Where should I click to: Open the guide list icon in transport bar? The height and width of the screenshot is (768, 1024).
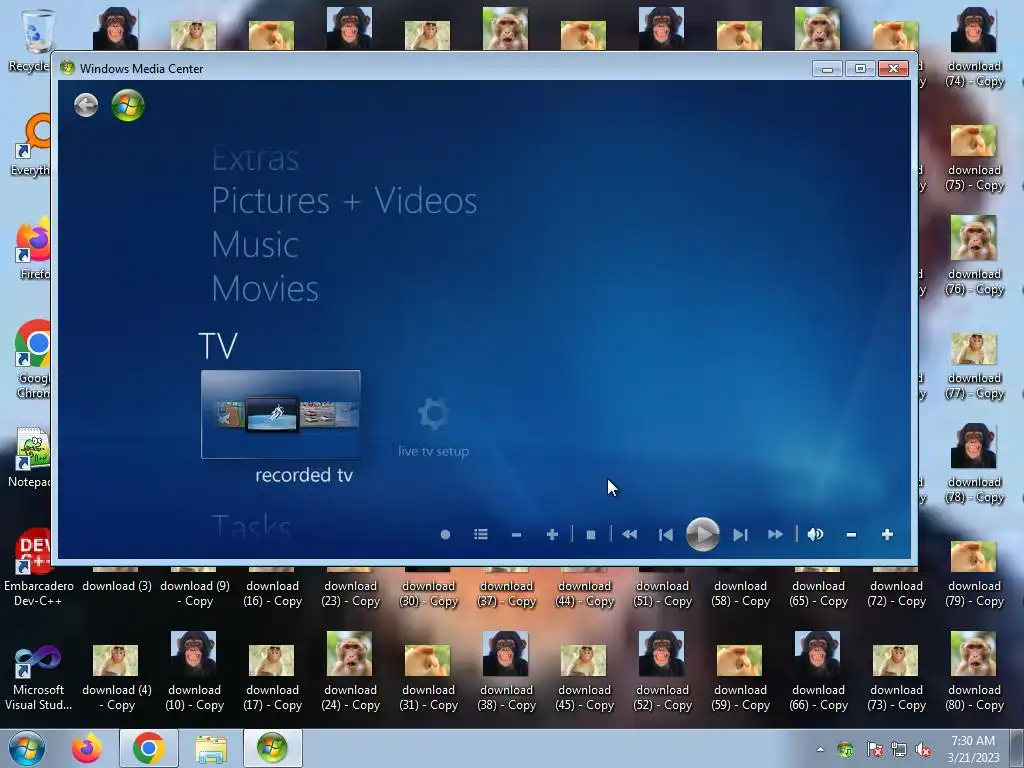pos(481,535)
